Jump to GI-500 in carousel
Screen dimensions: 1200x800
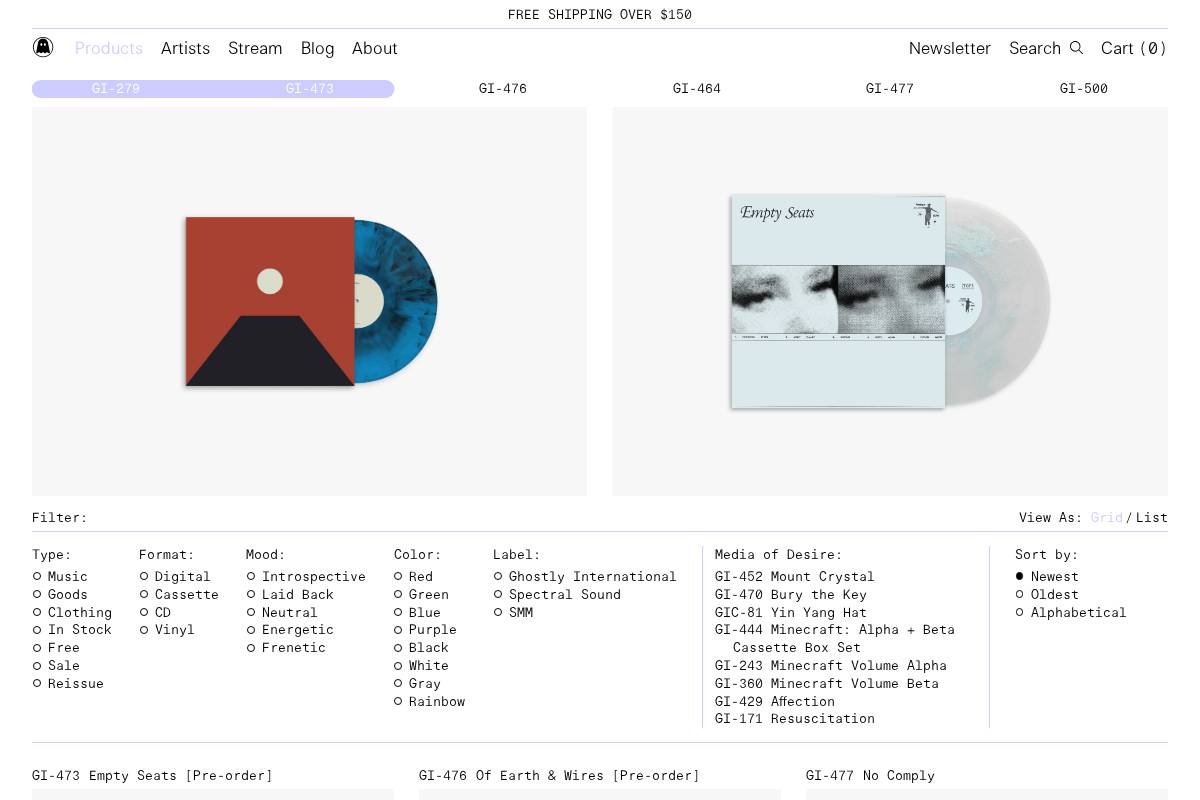(1084, 89)
